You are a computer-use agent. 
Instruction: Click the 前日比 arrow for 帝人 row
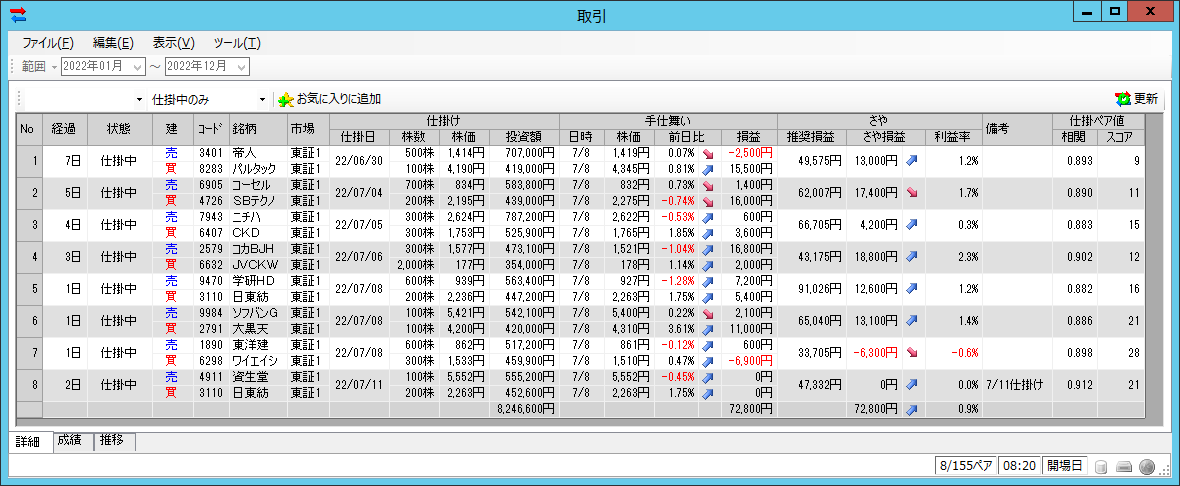click(708, 153)
